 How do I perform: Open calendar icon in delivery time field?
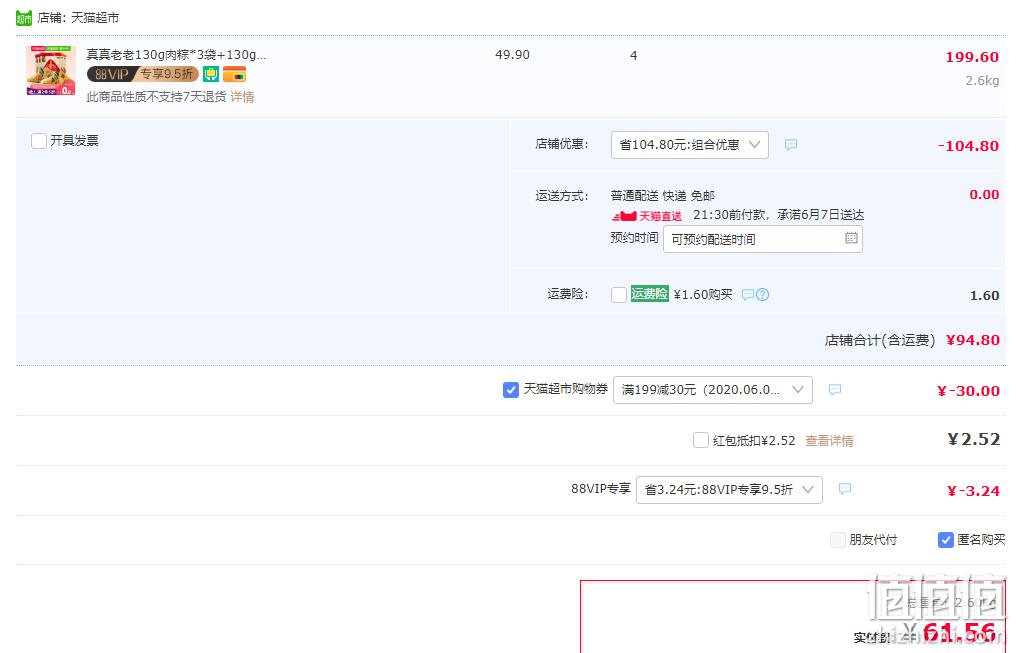click(x=851, y=238)
